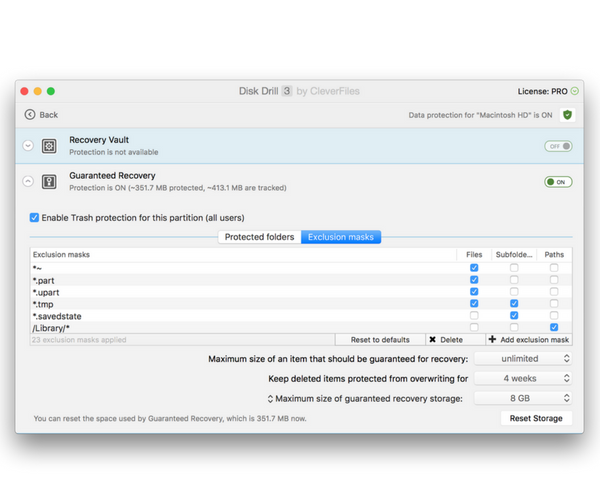Switch to the Protected folders tab
Image resolution: width=600 pixels, height=500 pixels.
click(x=259, y=237)
